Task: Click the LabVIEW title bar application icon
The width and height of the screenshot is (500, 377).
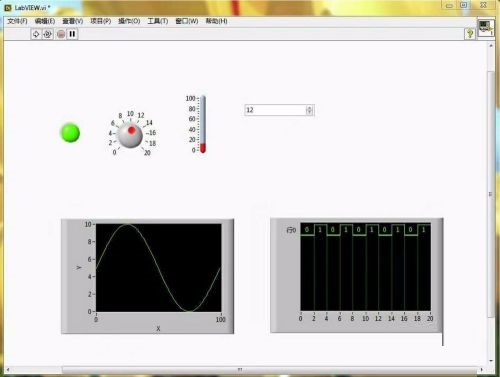Action: (8, 7)
